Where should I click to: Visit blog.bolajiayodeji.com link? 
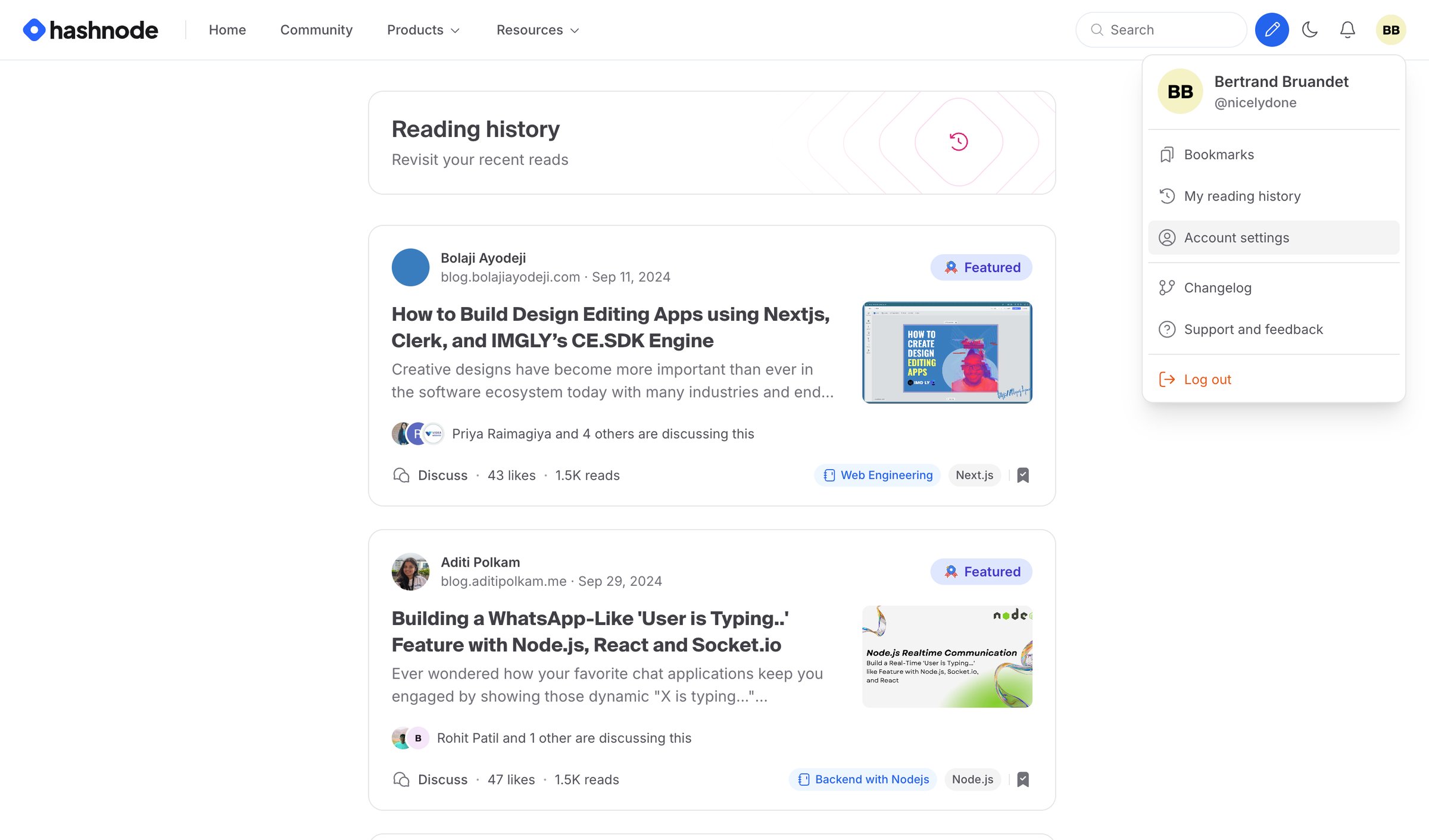point(510,277)
